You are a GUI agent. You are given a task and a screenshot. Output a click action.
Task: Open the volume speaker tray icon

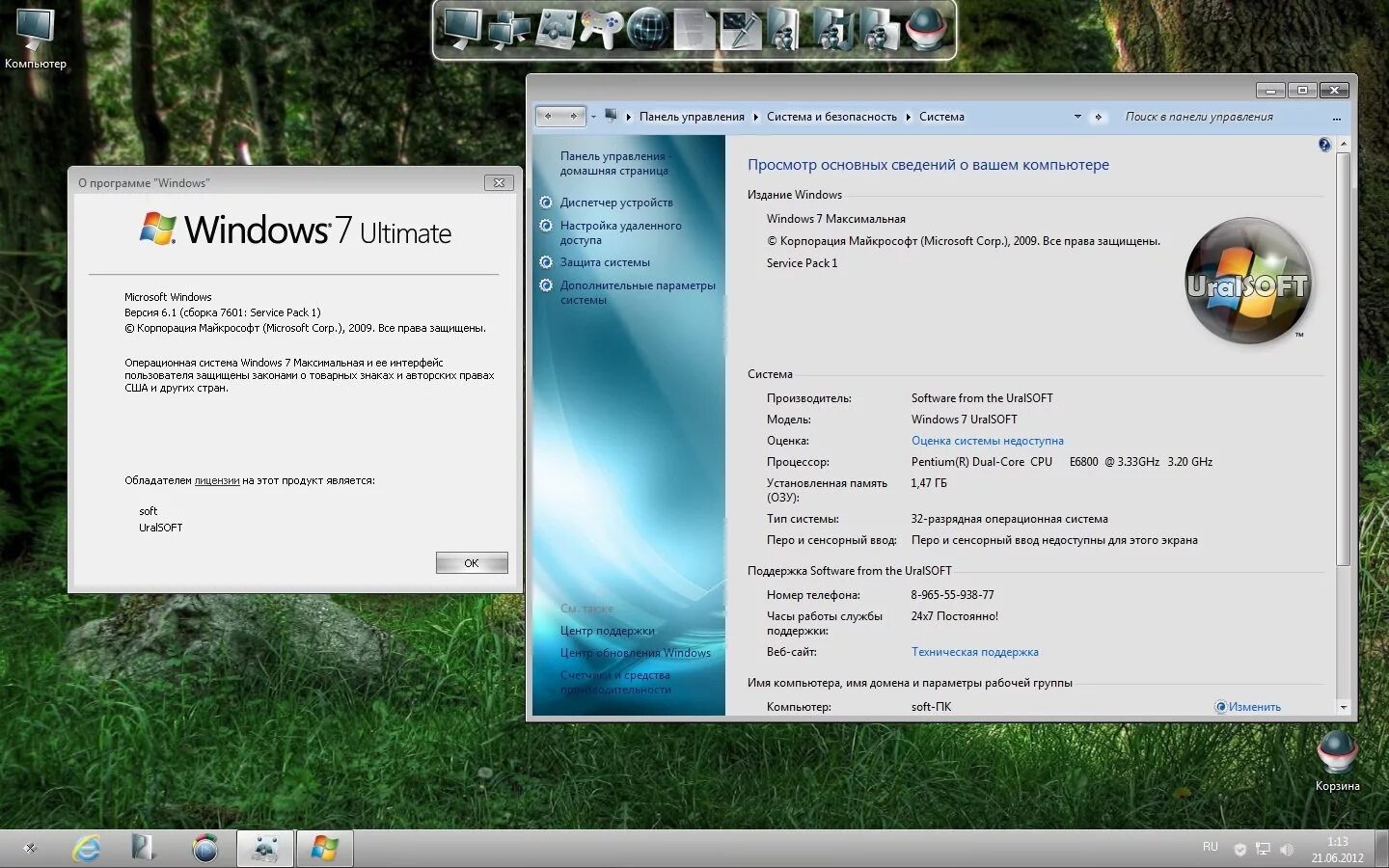coord(1286,850)
